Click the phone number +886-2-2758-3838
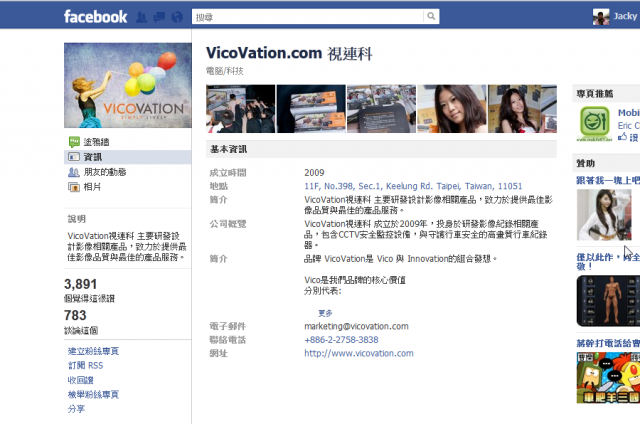 pos(341,340)
